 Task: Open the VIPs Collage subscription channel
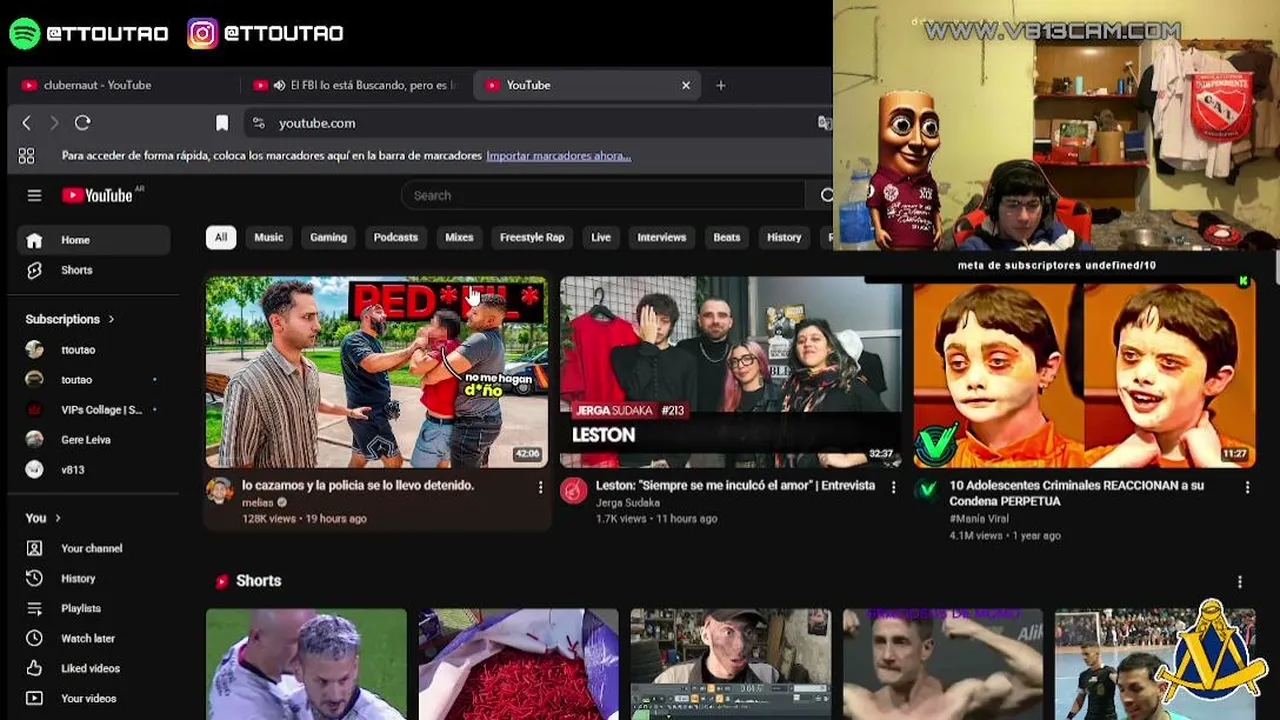[x=94, y=410]
